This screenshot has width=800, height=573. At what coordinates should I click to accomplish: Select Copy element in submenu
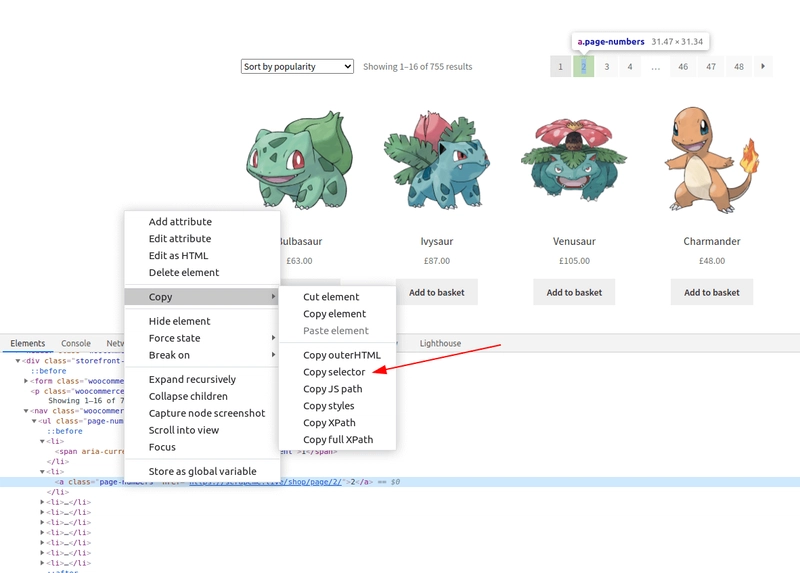[337, 314]
